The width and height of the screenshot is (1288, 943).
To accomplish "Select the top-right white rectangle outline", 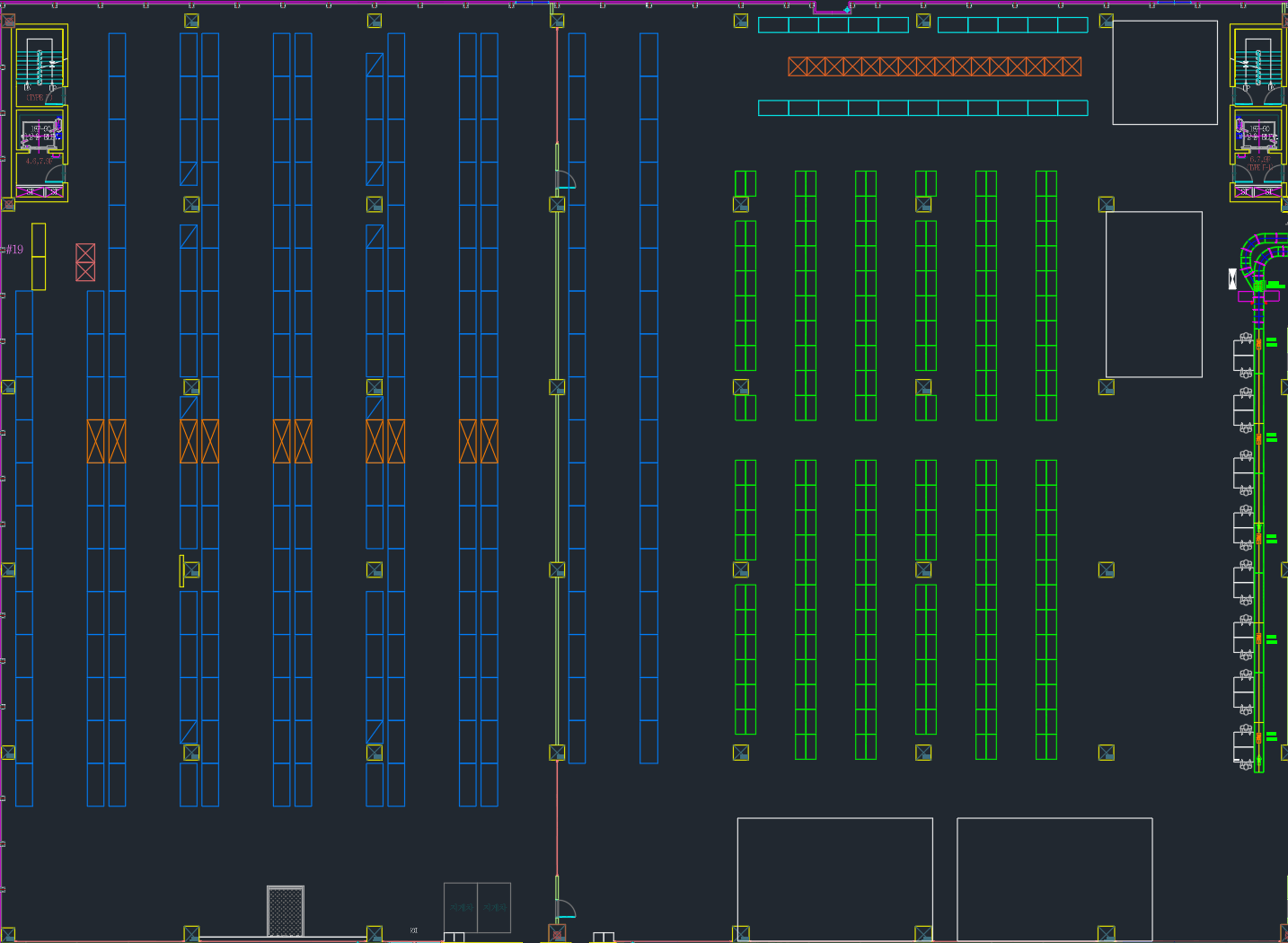I will (x=1165, y=72).
